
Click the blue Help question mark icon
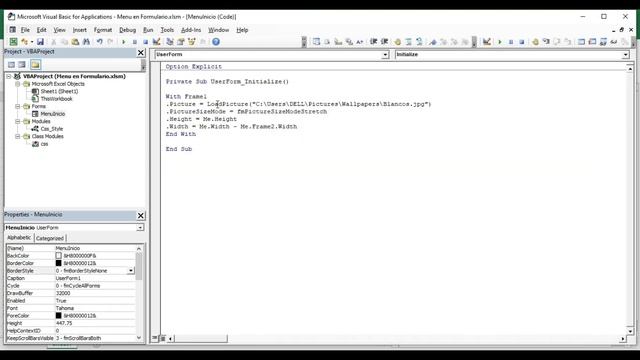click(216, 42)
